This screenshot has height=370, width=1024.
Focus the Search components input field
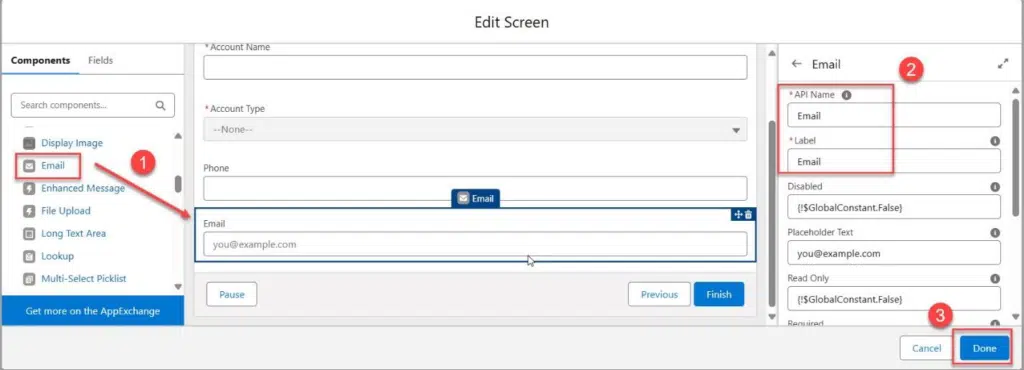93,105
